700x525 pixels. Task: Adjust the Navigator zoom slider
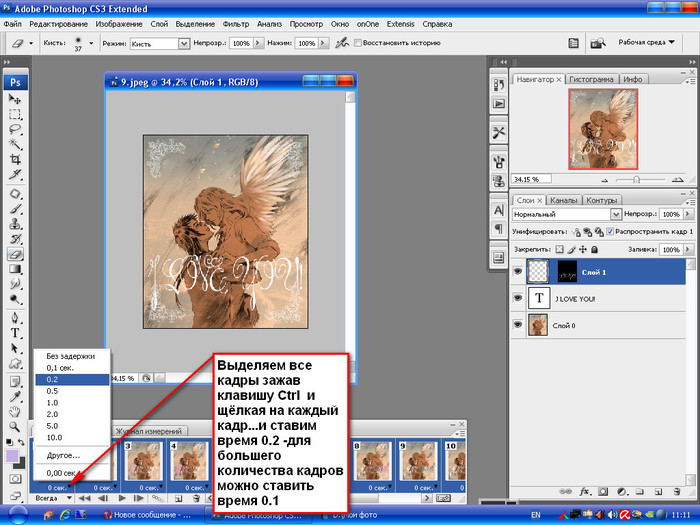point(637,180)
